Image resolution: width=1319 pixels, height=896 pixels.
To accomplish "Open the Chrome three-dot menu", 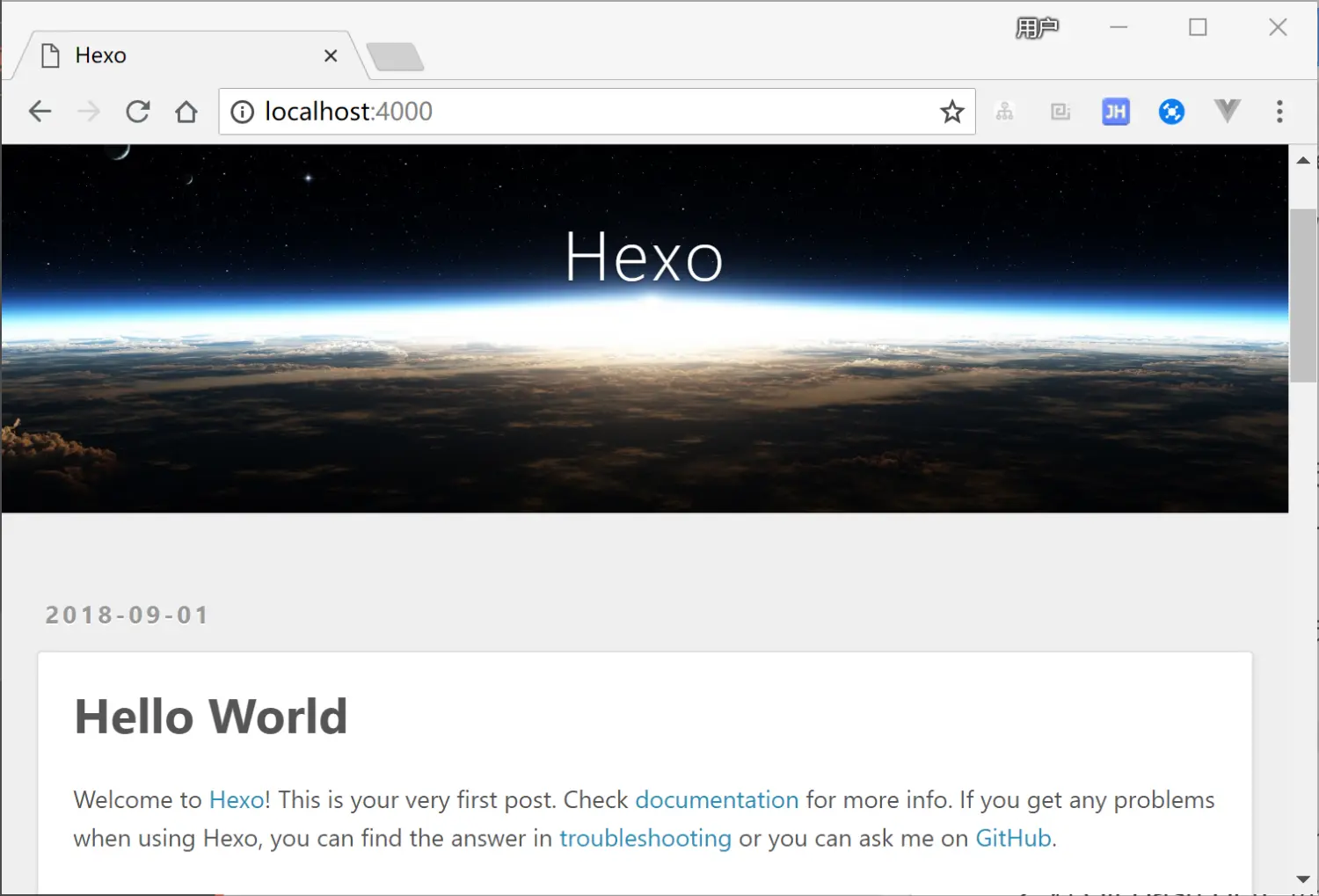I will (x=1279, y=112).
